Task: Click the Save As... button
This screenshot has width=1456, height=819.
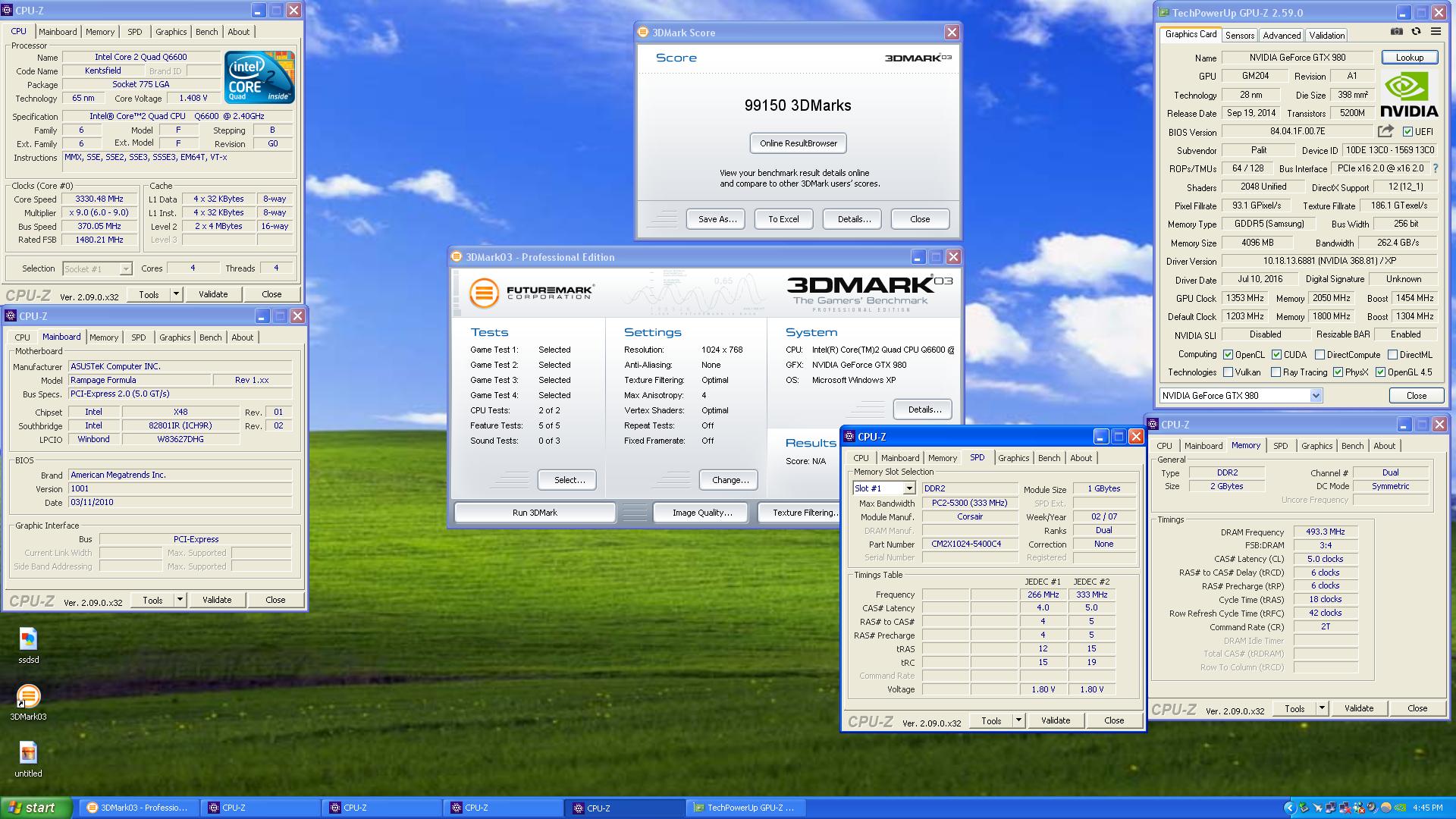Action: (x=717, y=219)
